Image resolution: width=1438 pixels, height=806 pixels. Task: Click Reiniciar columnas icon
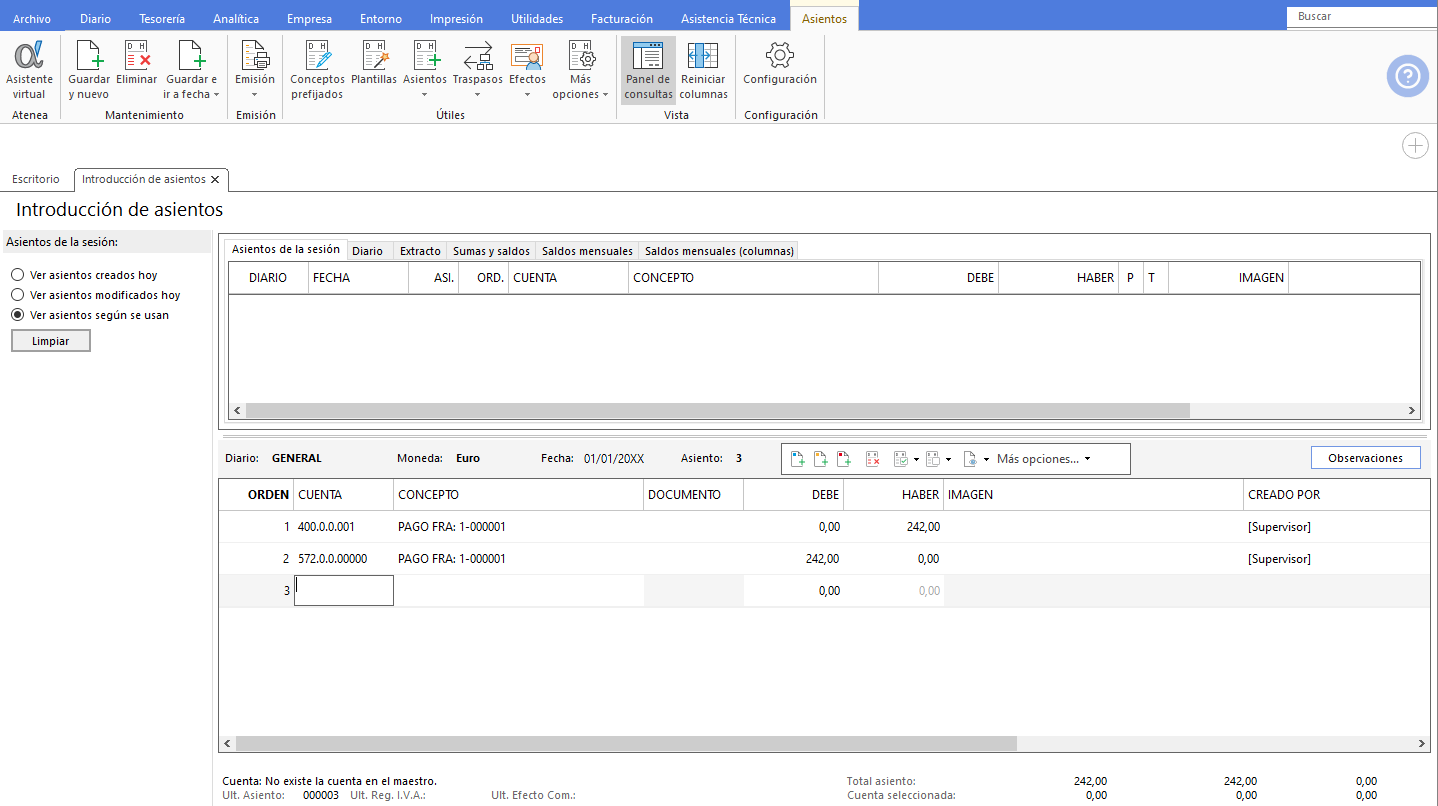click(703, 55)
